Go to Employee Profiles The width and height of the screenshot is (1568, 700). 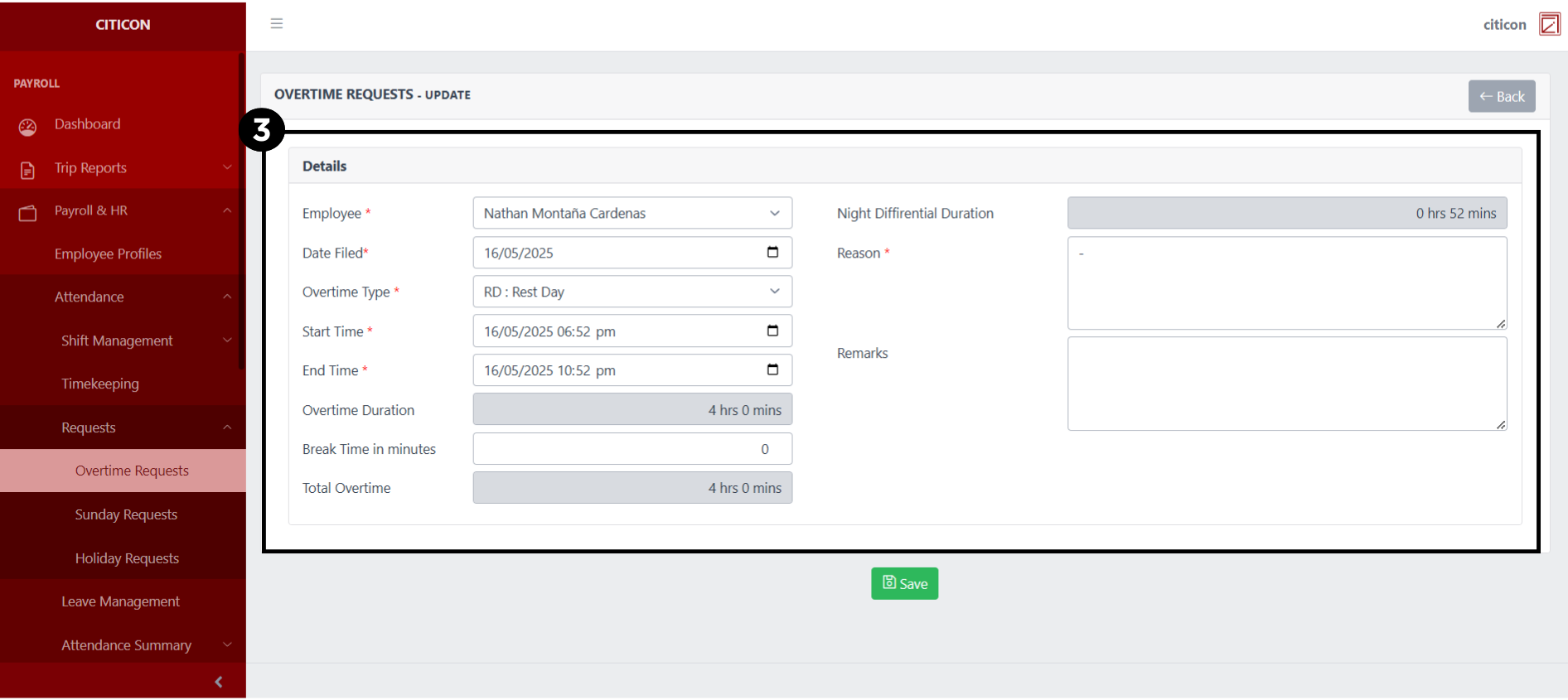(x=108, y=253)
